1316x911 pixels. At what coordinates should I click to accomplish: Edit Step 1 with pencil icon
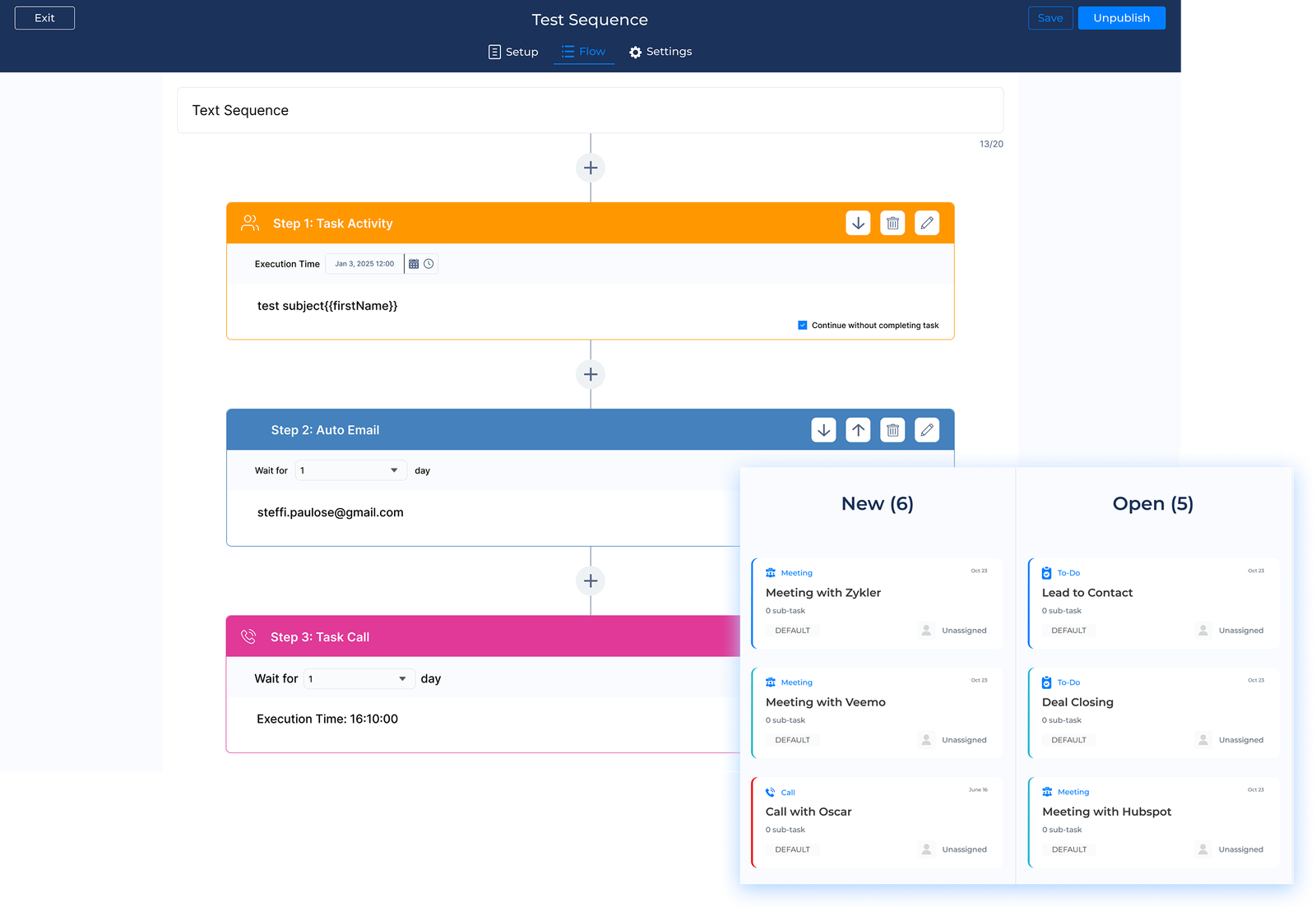(x=927, y=224)
